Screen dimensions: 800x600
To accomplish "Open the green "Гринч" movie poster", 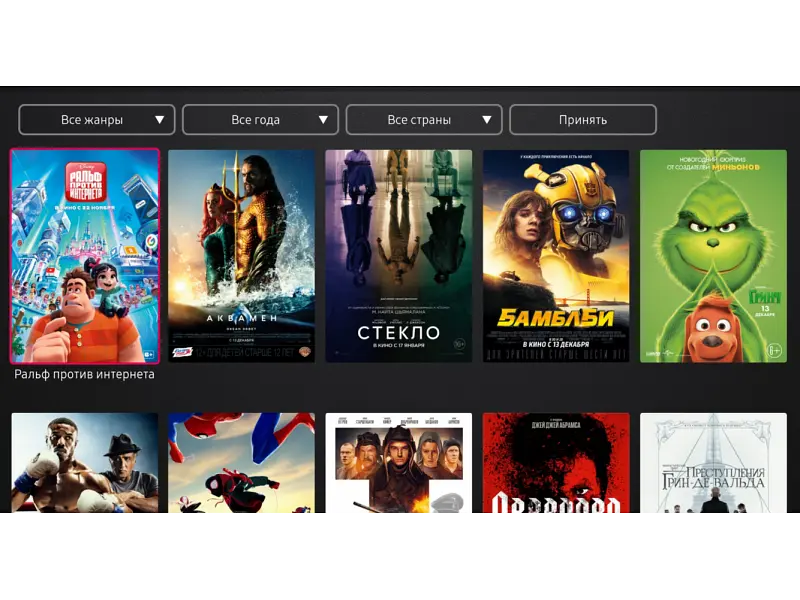I will point(713,256).
